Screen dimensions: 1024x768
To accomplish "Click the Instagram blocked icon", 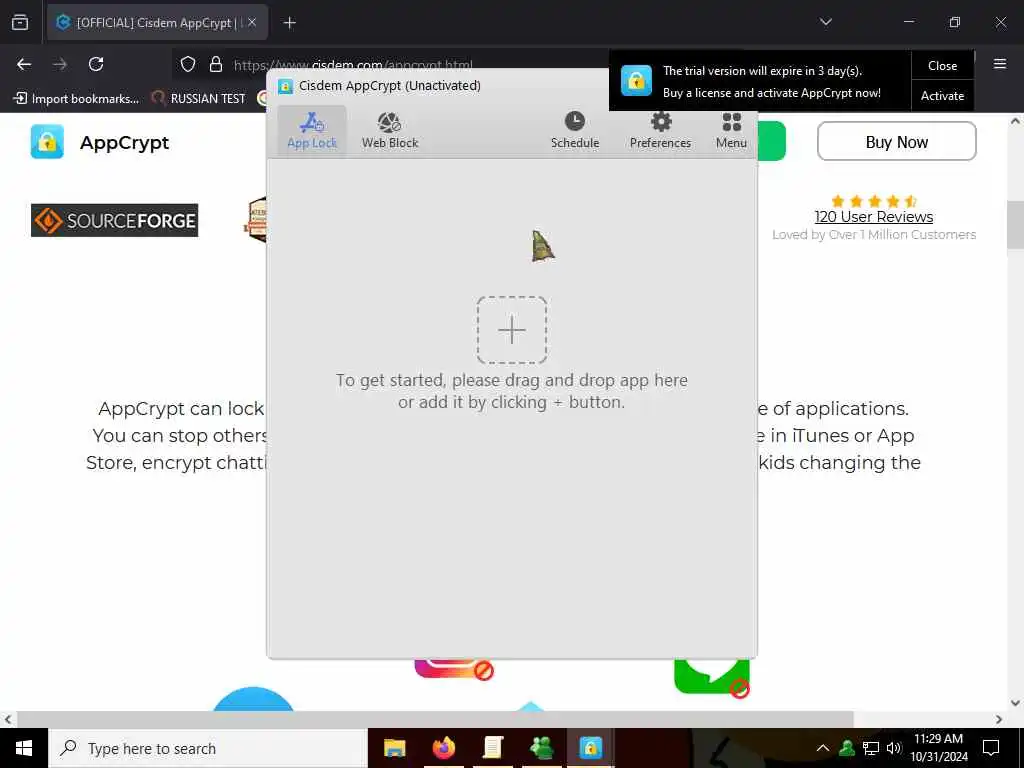I will [x=454, y=669].
